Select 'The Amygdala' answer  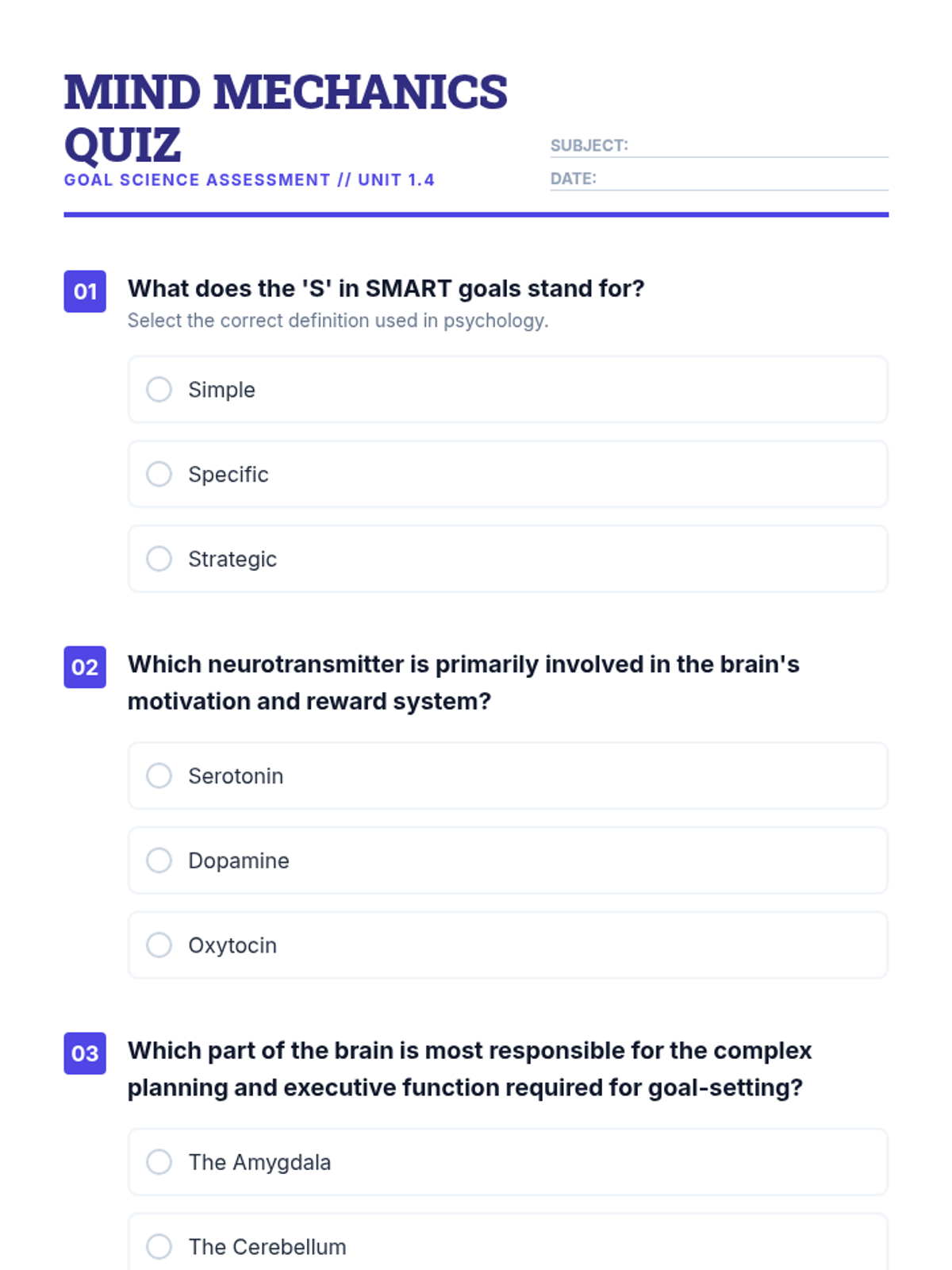[159, 1162]
